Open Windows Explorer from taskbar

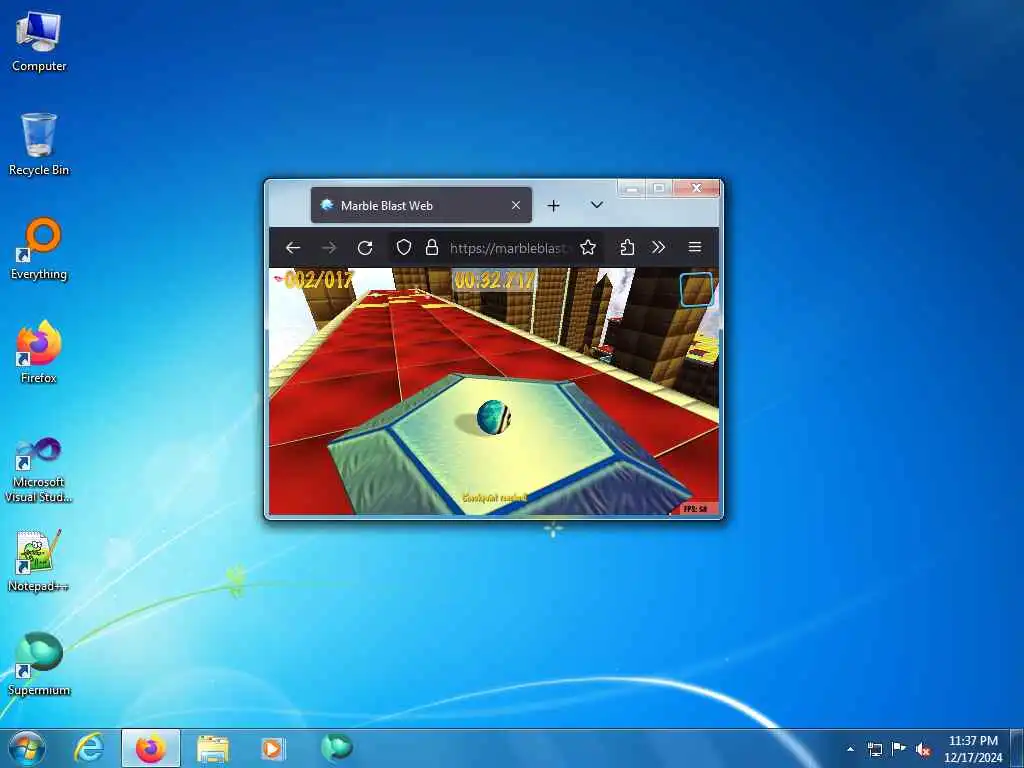213,748
